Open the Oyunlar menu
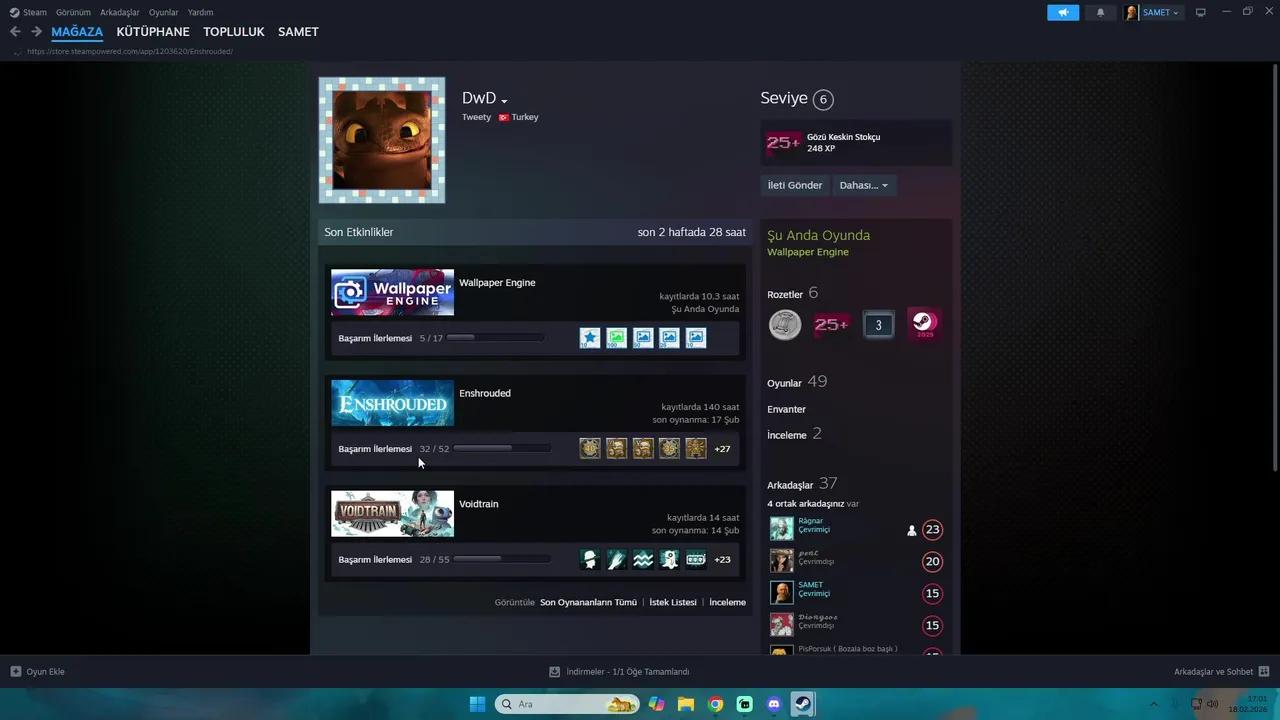Viewport: 1280px width, 720px height. tap(164, 12)
